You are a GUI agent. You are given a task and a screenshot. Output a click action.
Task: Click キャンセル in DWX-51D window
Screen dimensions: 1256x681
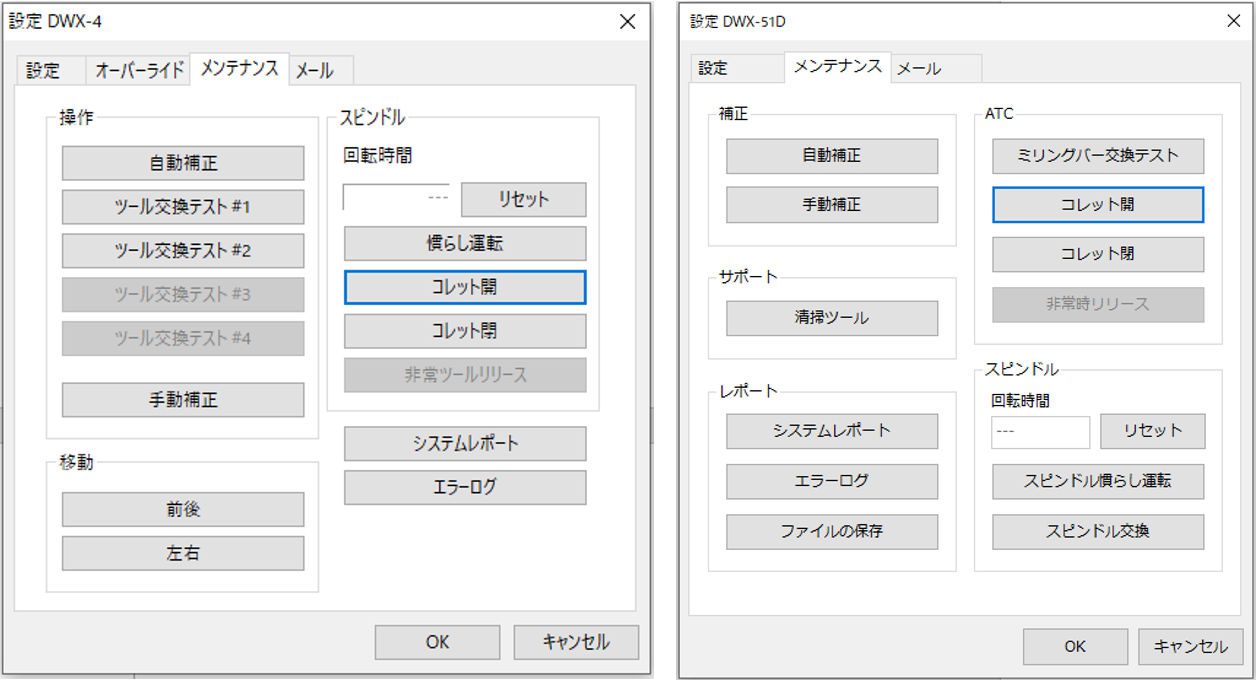point(1190,646)
